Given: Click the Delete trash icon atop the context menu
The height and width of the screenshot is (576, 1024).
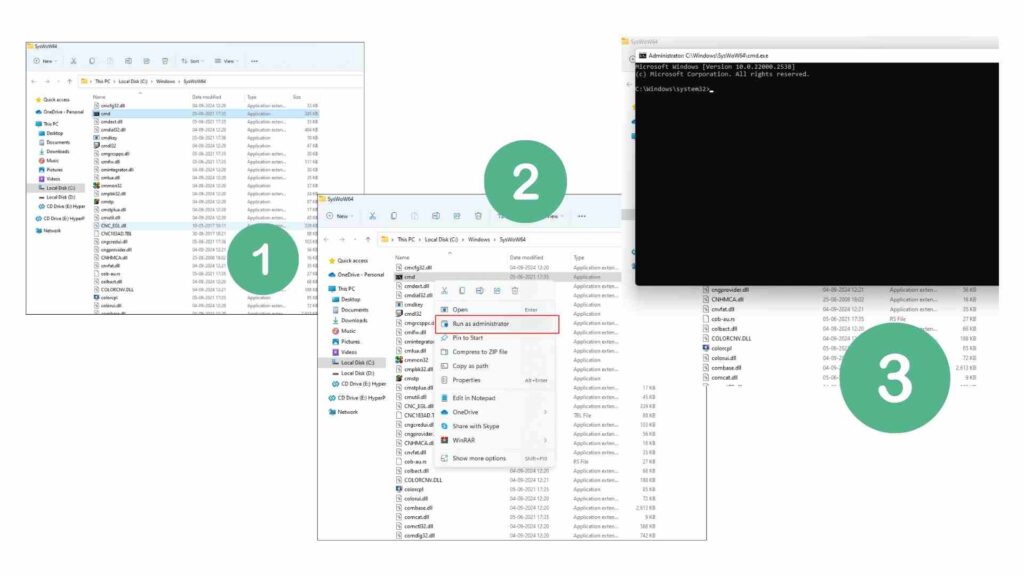Looking at the screenshot, I should coord(515,290).
